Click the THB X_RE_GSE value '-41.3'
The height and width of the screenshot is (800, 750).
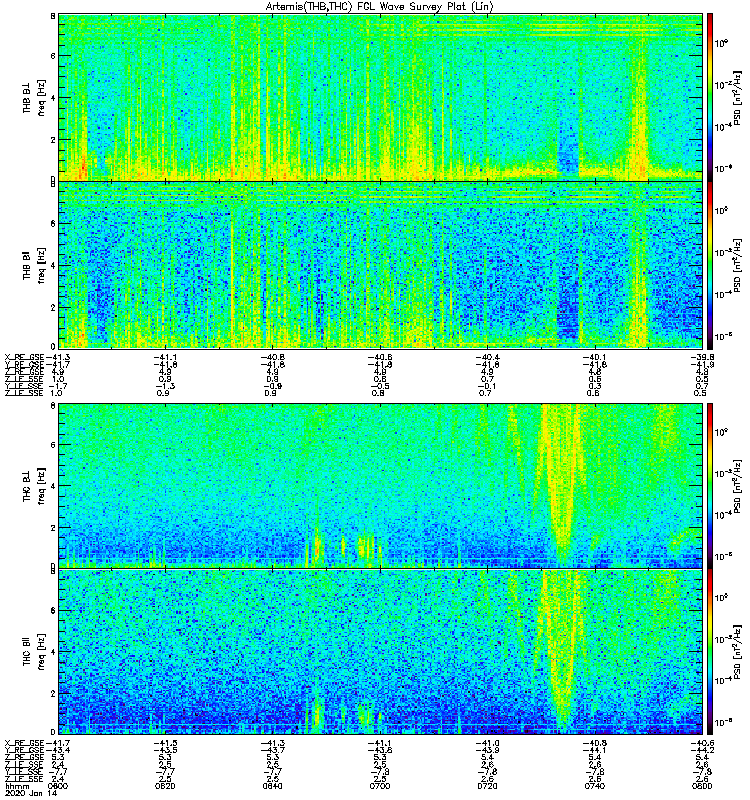click(x=58, y=357)
